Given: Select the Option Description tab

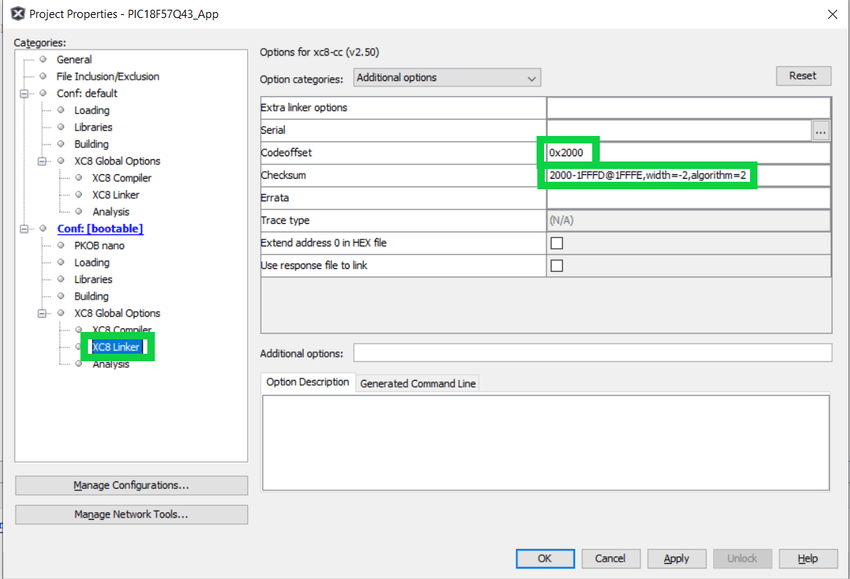Looking at the screenshot, I should pyautogui.click(x=308, y=382).
